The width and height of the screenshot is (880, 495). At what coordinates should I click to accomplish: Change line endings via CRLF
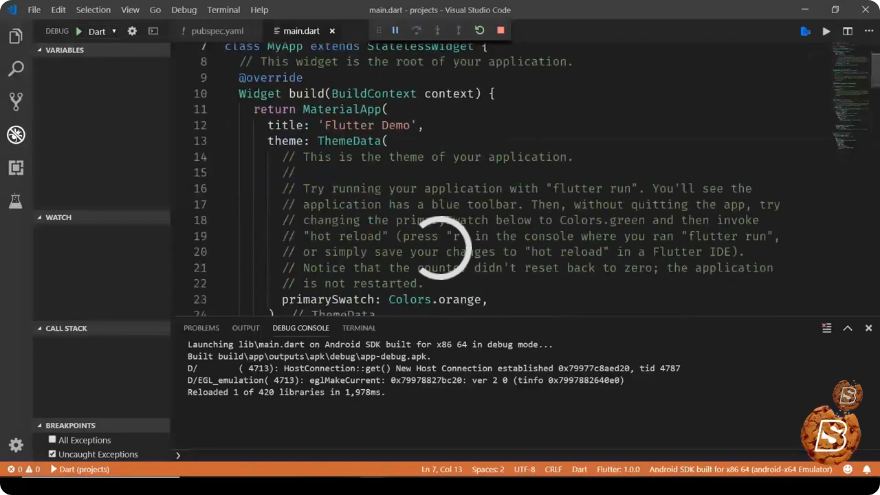click(553, 469)
